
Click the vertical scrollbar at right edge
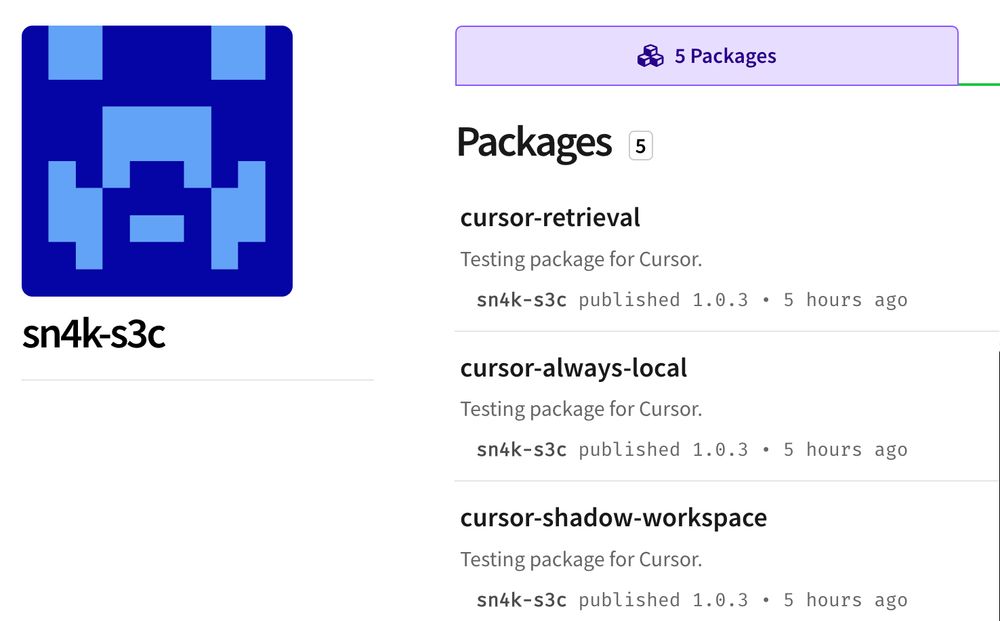pos(998,480)
